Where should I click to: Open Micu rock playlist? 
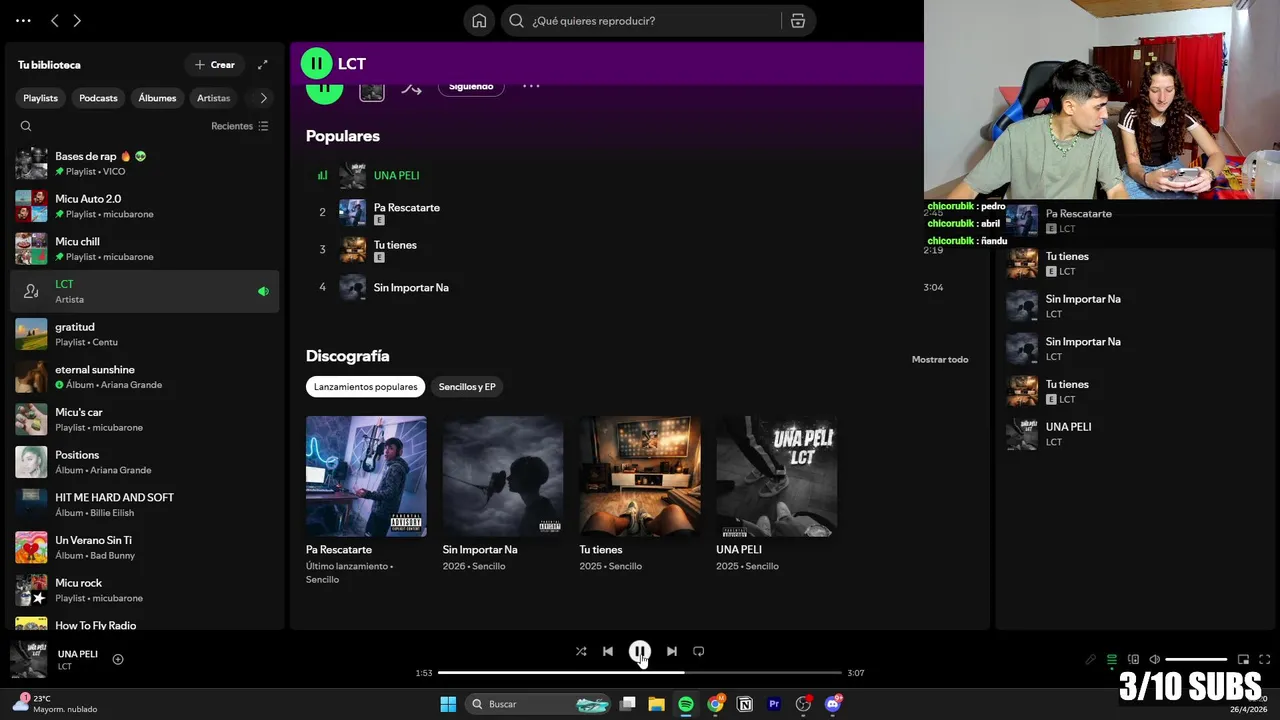point(145,590)
